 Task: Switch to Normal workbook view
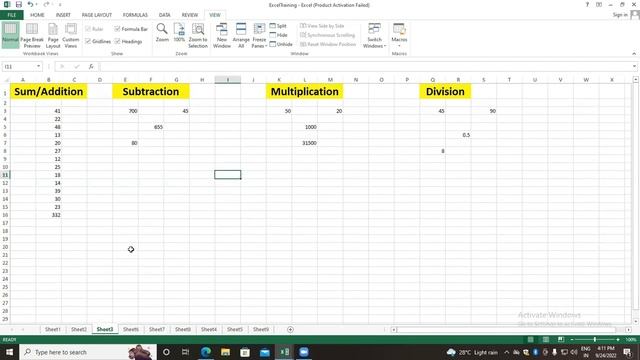[x=10, y=35]
